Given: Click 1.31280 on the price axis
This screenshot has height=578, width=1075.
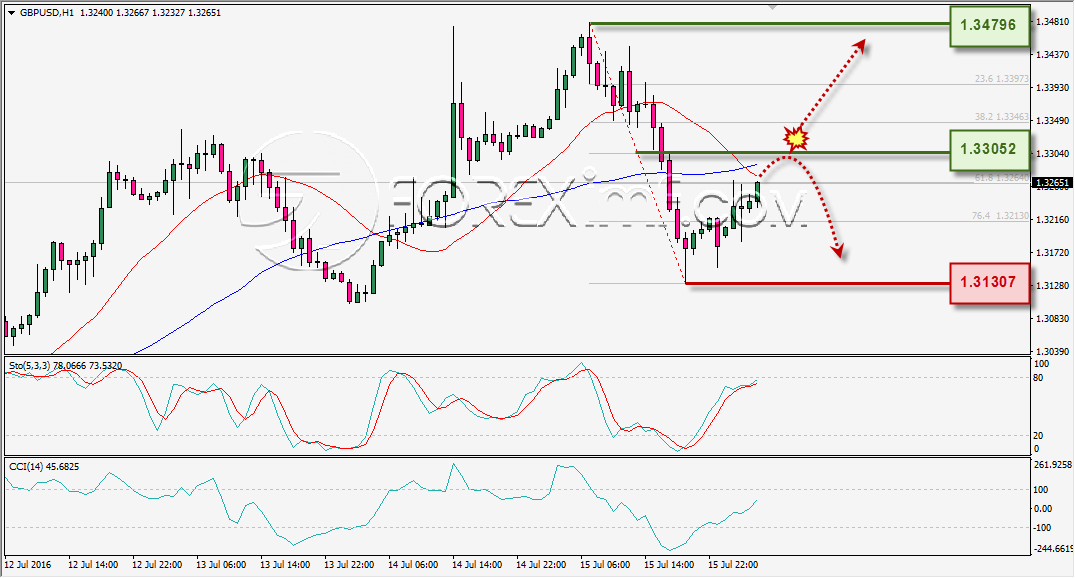Looking at the screenshot, I should coord(1052,285).
